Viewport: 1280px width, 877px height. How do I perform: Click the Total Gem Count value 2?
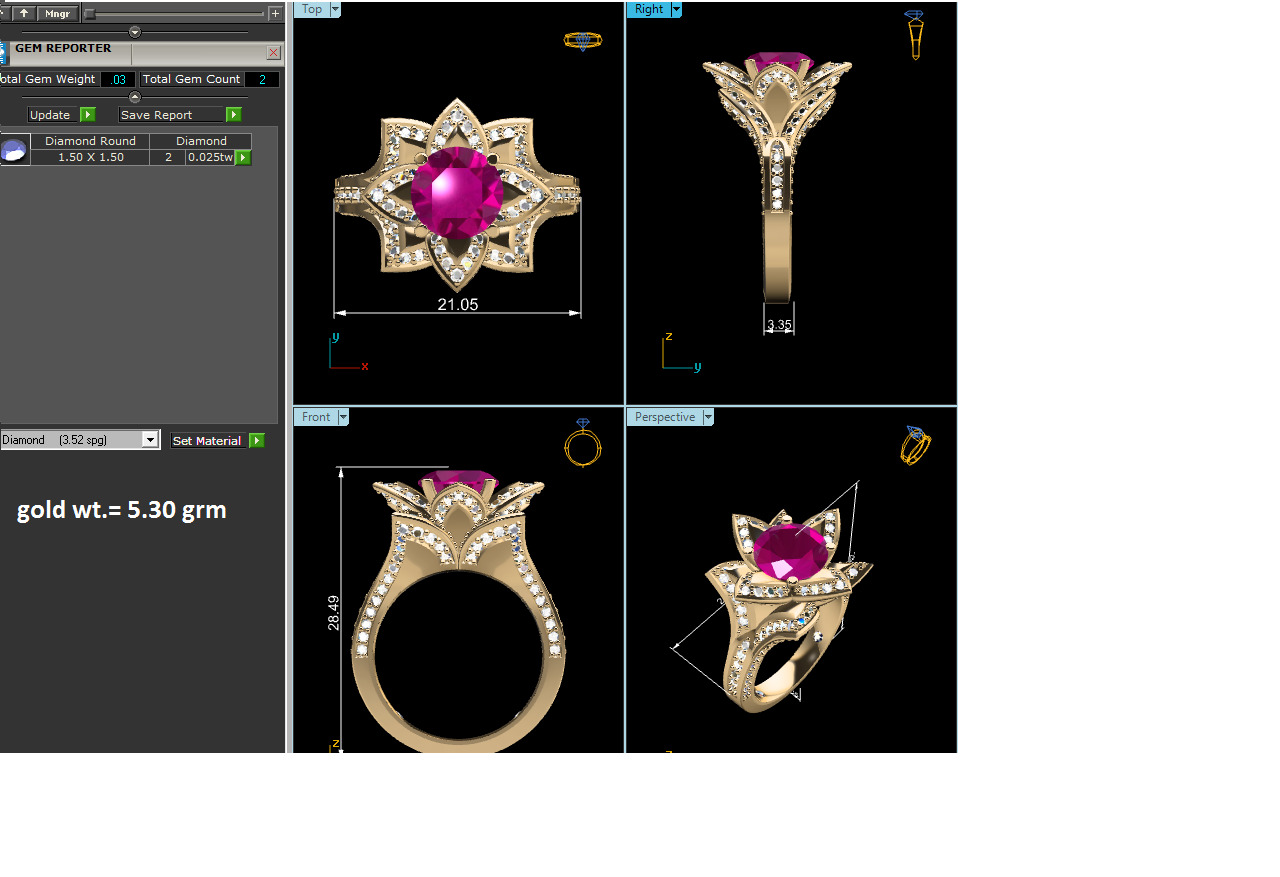tap(262, 79)
